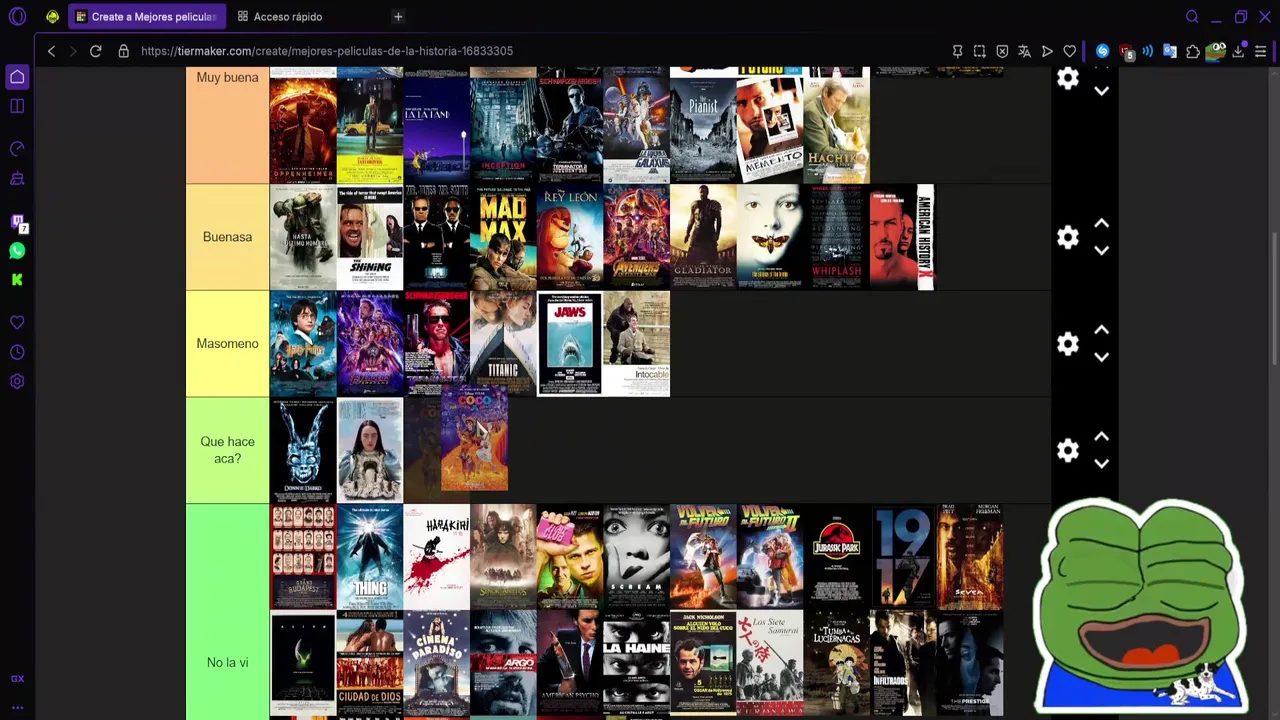Image resolution: width=1280 pixels, height=720 pixels.
Task: Move Que hace aca row down
Action: (x=1101, y=464)
